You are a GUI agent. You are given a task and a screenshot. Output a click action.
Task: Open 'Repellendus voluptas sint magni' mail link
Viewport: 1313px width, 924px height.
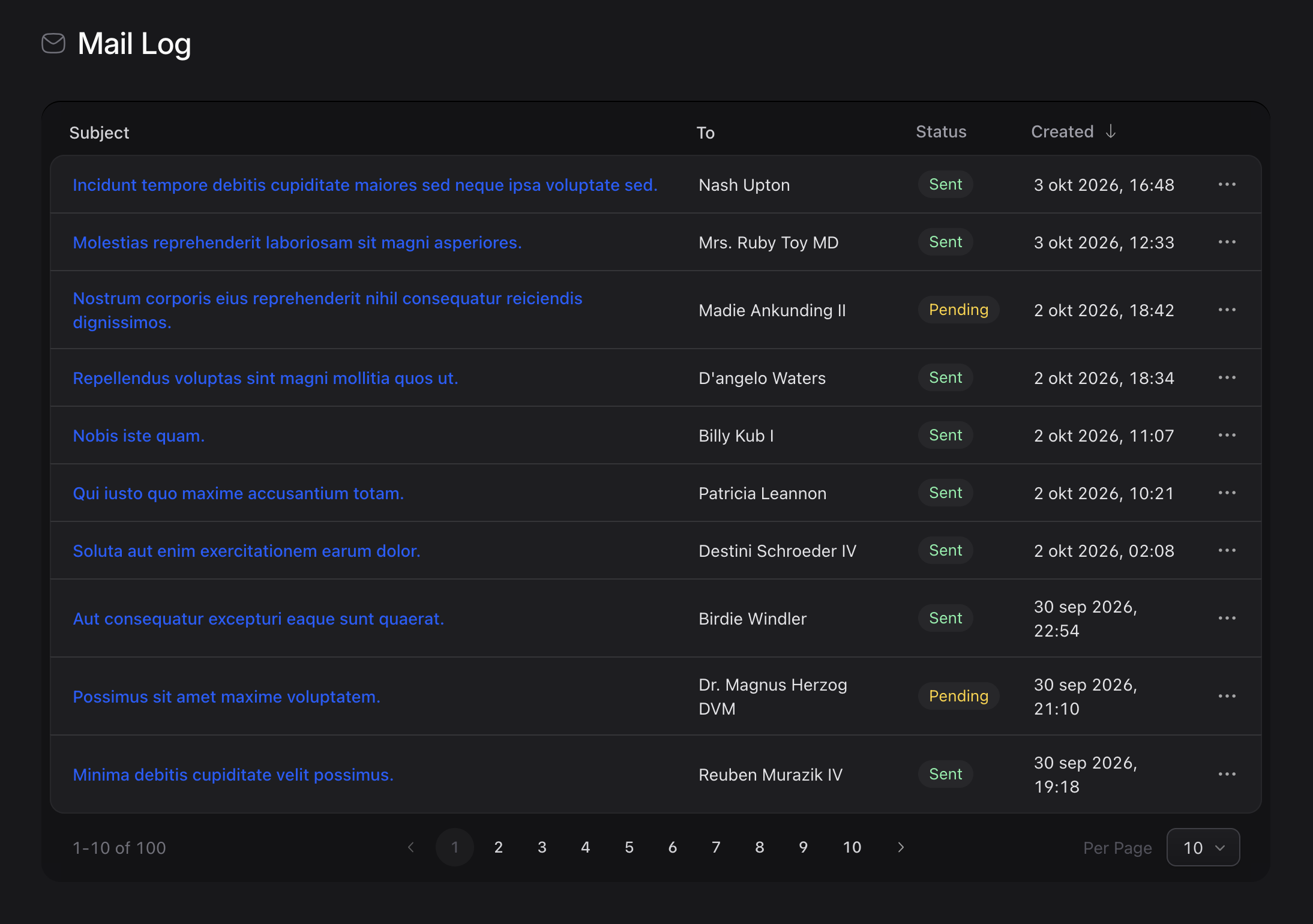265,378
